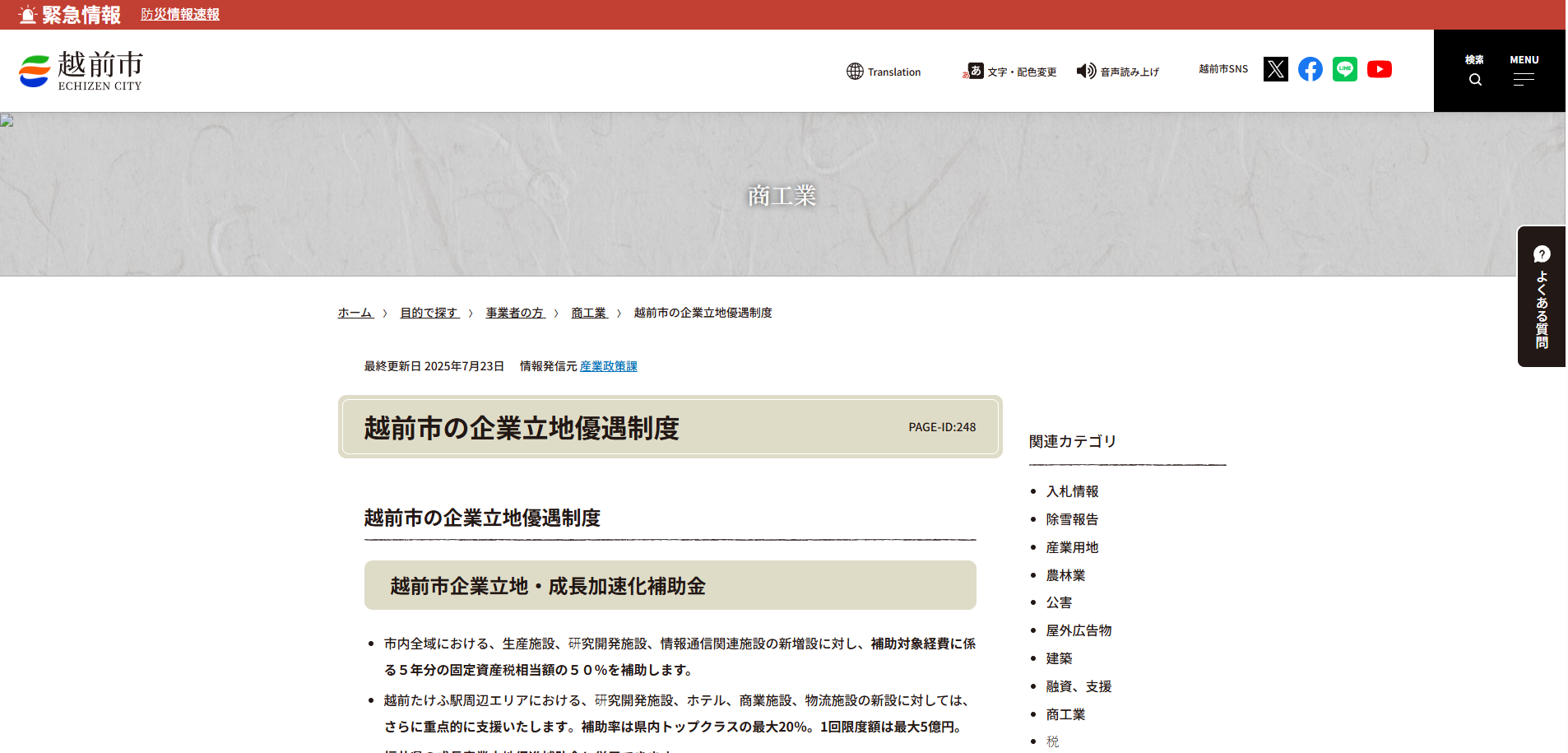Open 商工業 breadcrumb link
This screenshot has width=1568, height=753.
(589, 313)
